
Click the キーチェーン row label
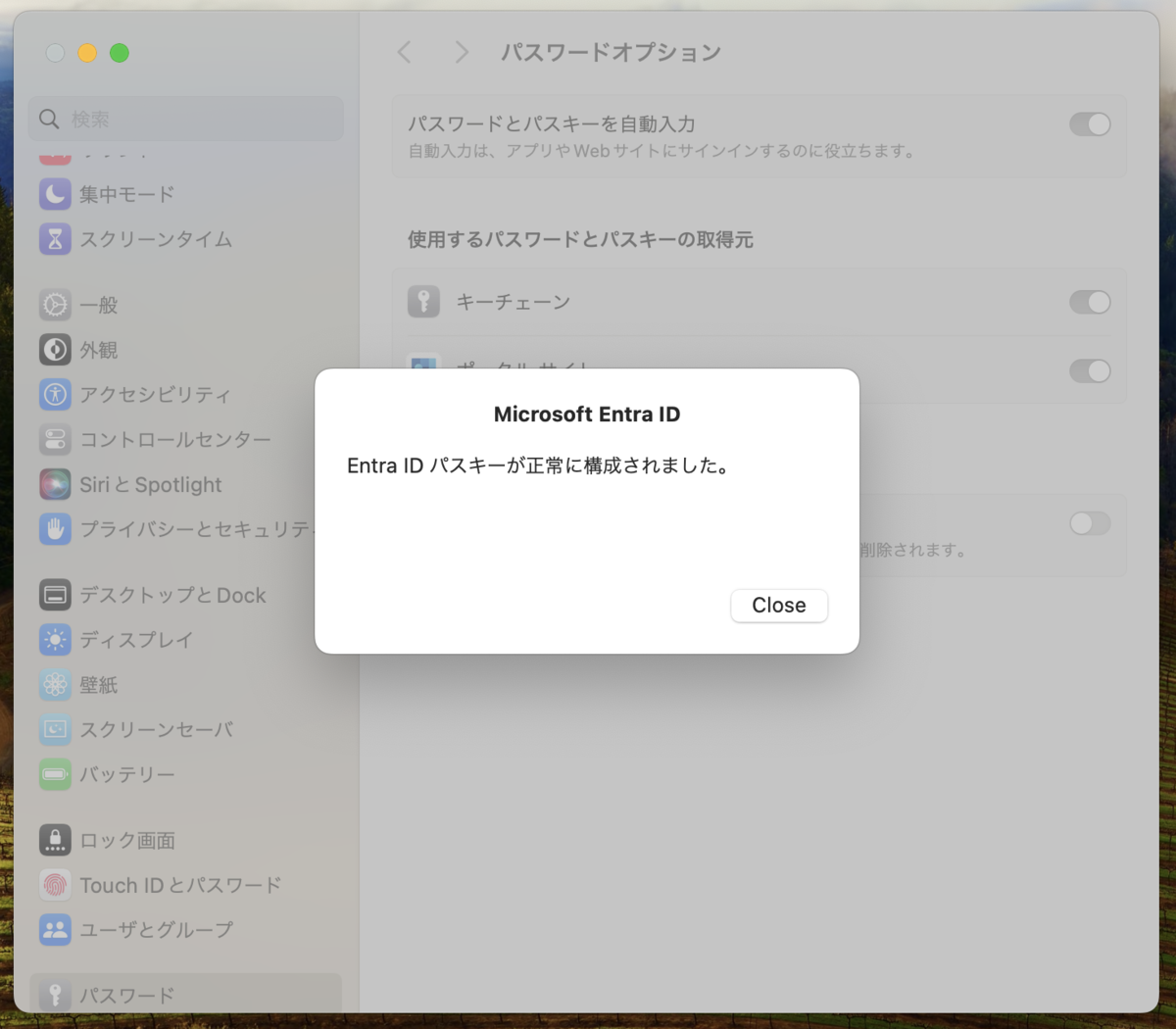(514, 302)
